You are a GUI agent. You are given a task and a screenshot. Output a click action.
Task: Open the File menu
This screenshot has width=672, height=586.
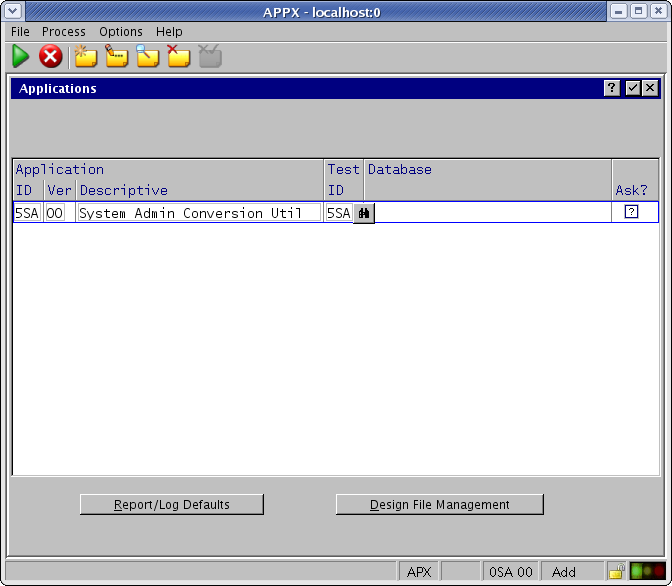(20, 32)
